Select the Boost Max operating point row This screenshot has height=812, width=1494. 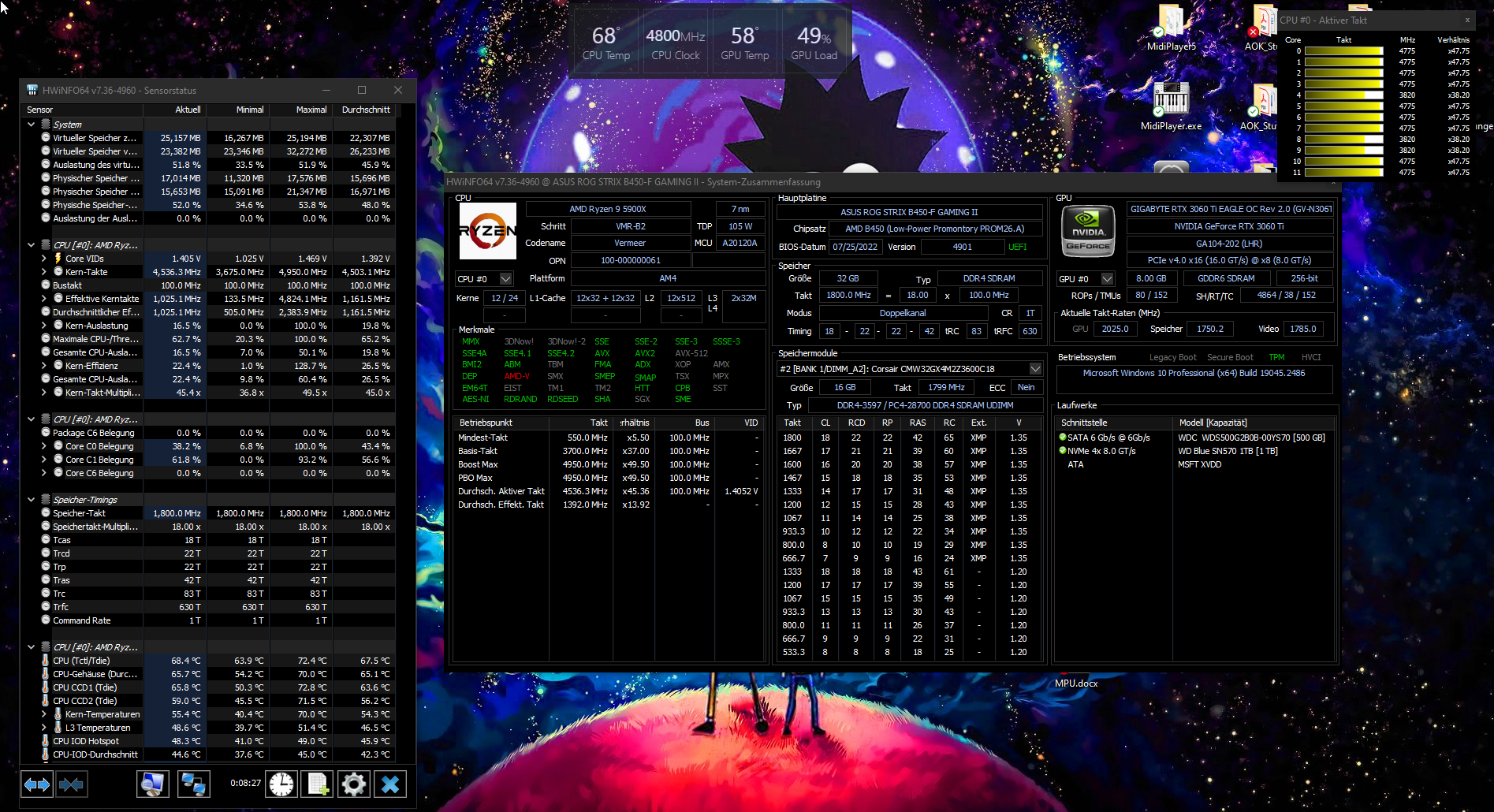coord(609,464)
